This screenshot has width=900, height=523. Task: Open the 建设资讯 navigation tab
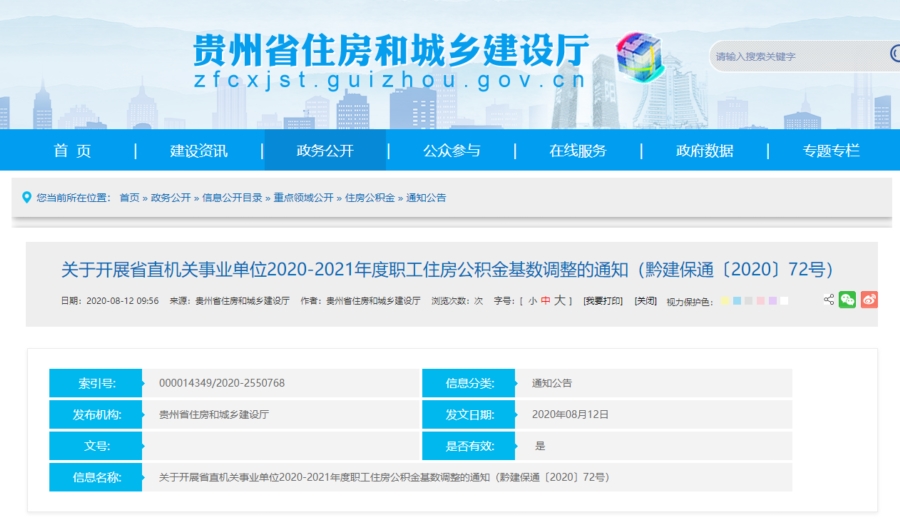click(x=199, y=150)
